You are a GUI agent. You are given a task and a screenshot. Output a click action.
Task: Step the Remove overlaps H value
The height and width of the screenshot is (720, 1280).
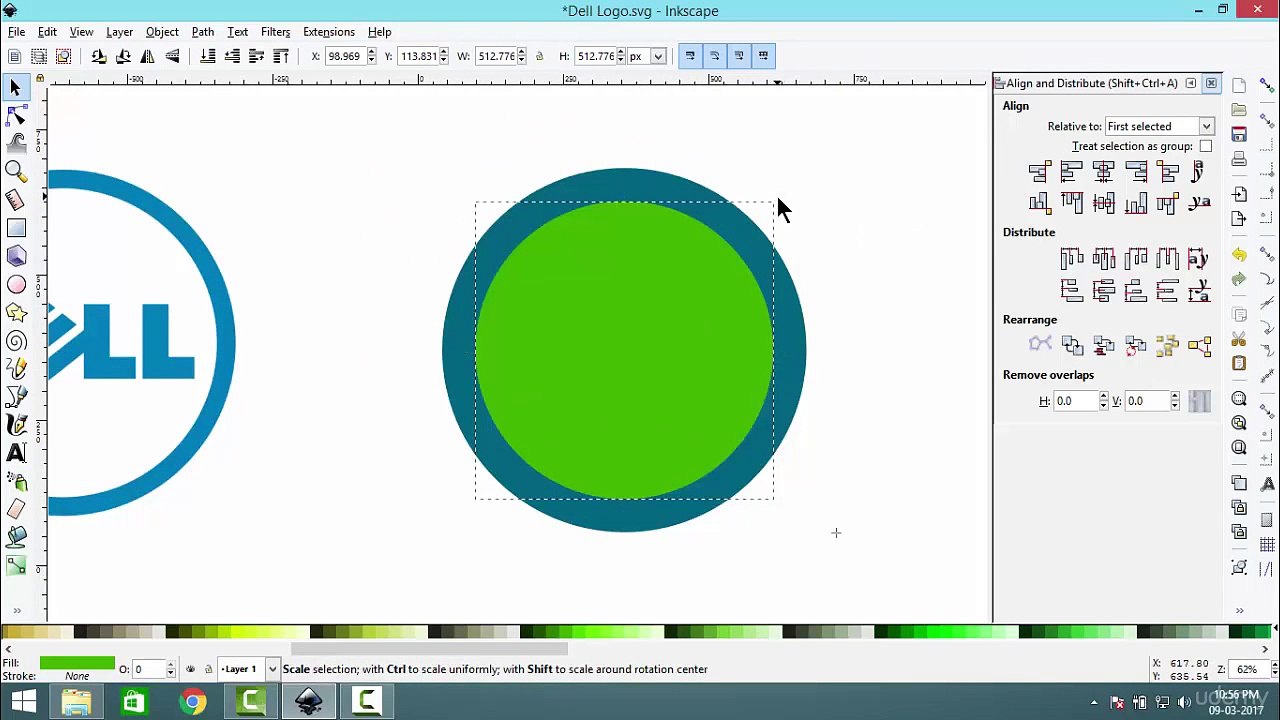coord(1103,401)
